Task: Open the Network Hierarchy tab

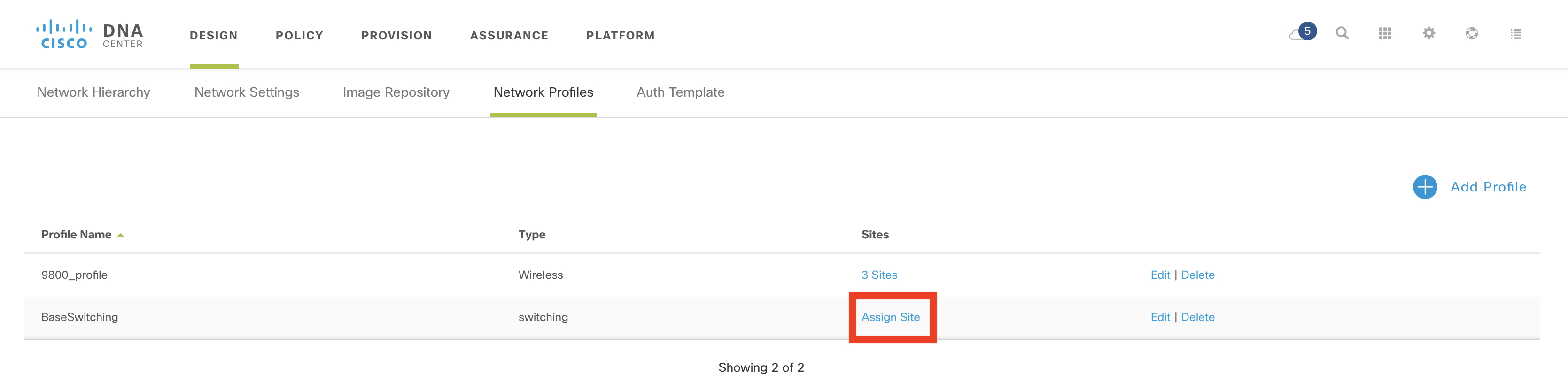Action: point(94,92)
